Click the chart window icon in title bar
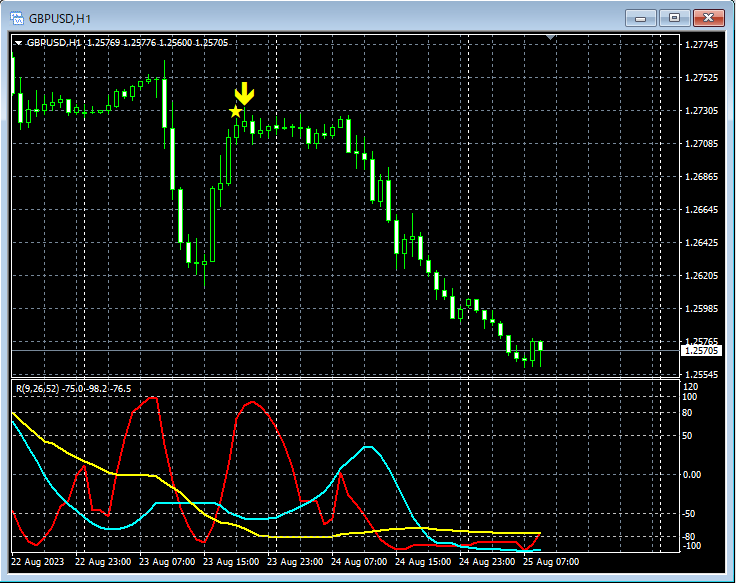 point(18,18)
